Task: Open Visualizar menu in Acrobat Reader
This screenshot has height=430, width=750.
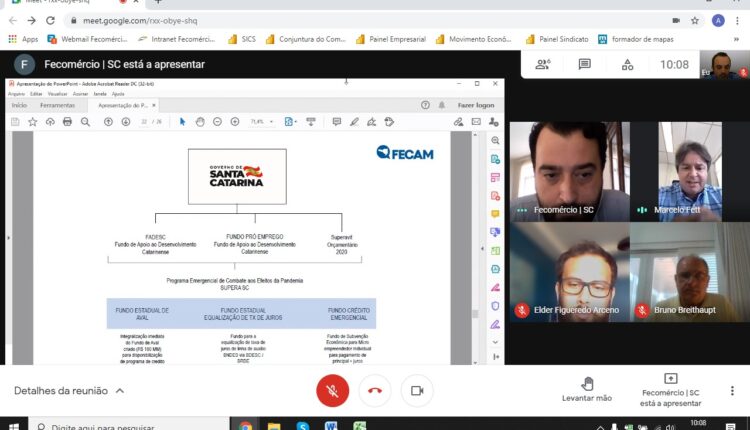Action: (57, 94)
